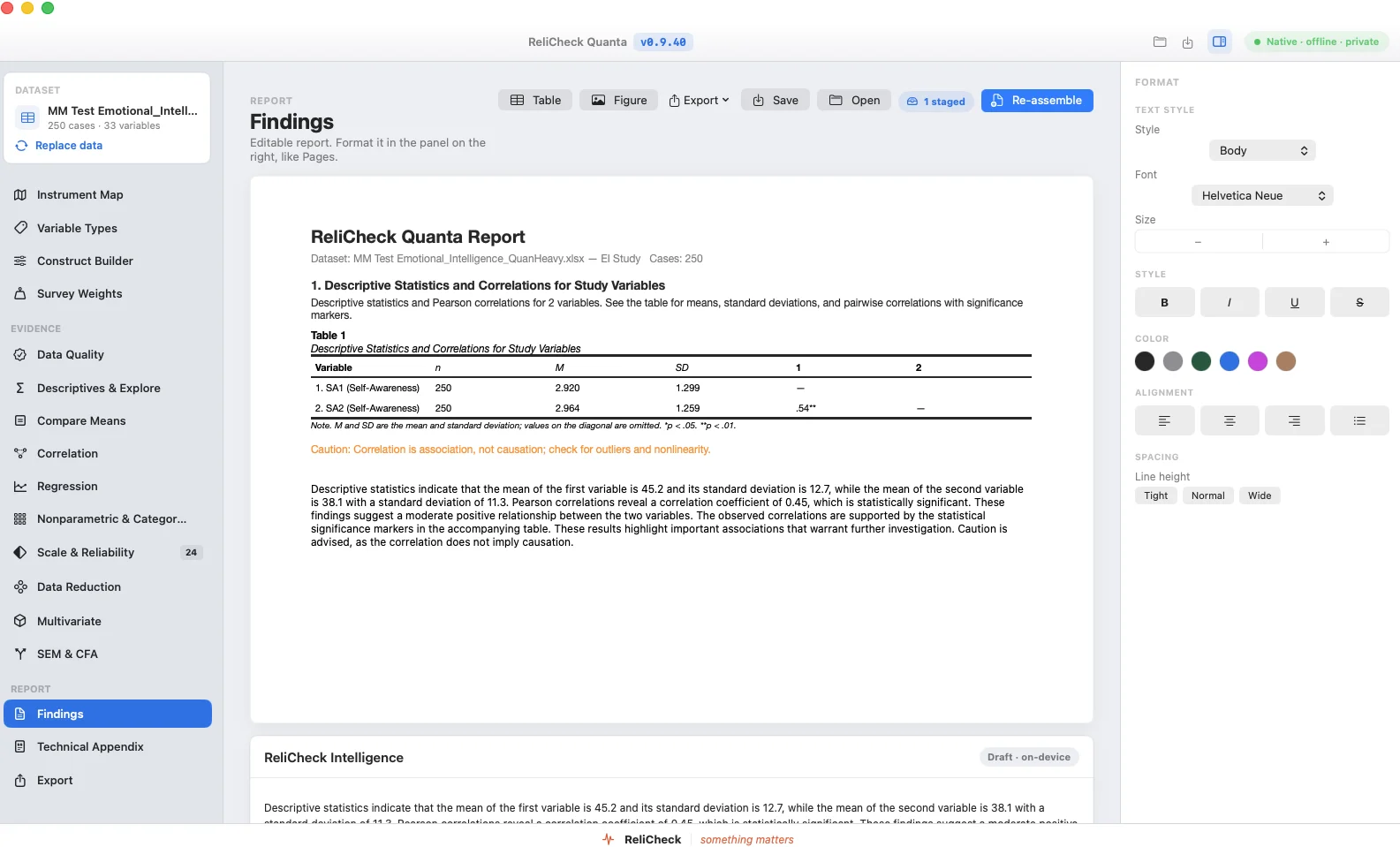Pick the magenta text color swatch
The height and width of the screenshot is (847, 1400).
(x=1258, y=360)
